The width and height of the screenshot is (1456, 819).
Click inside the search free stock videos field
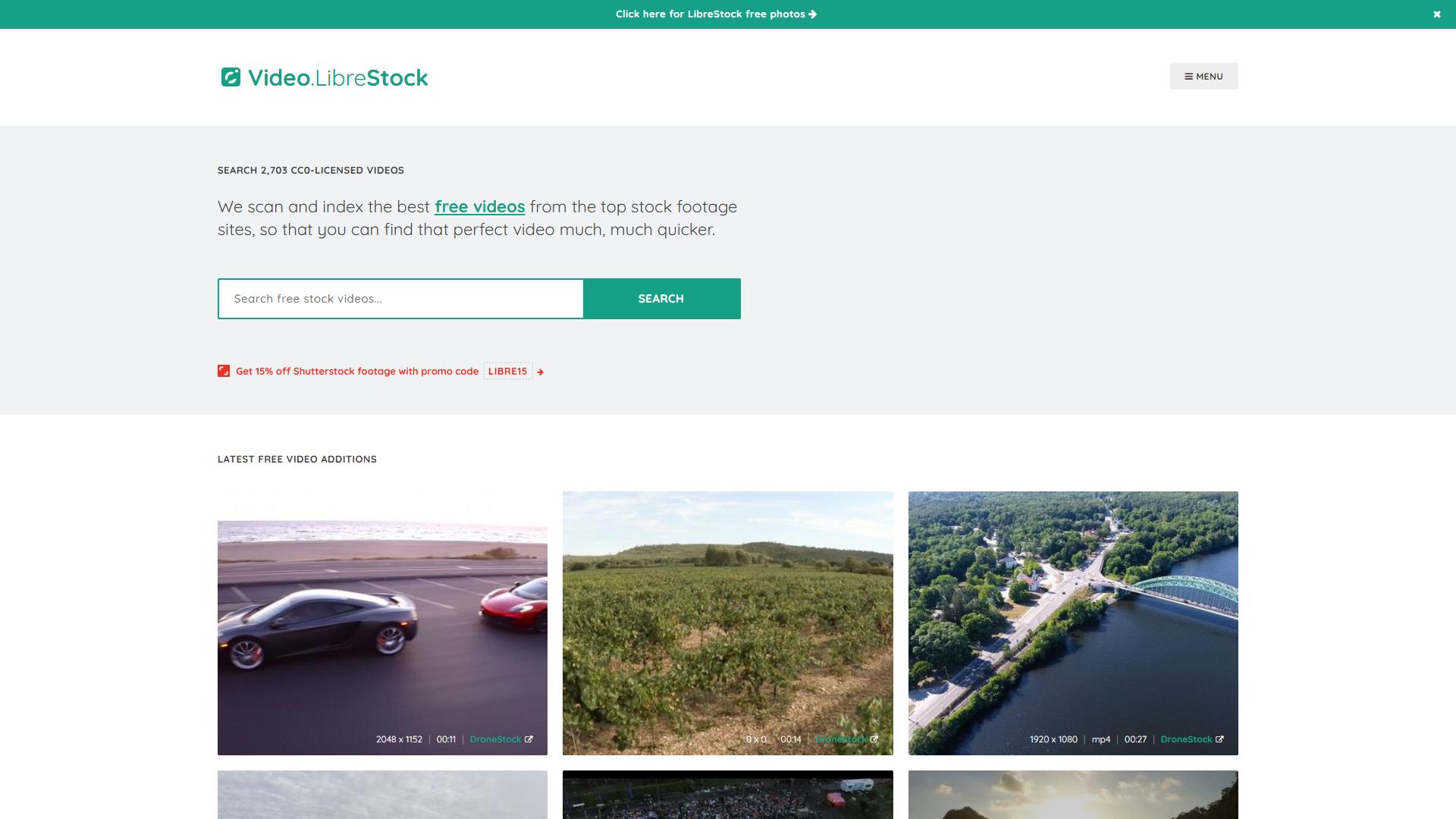point(400,299)
